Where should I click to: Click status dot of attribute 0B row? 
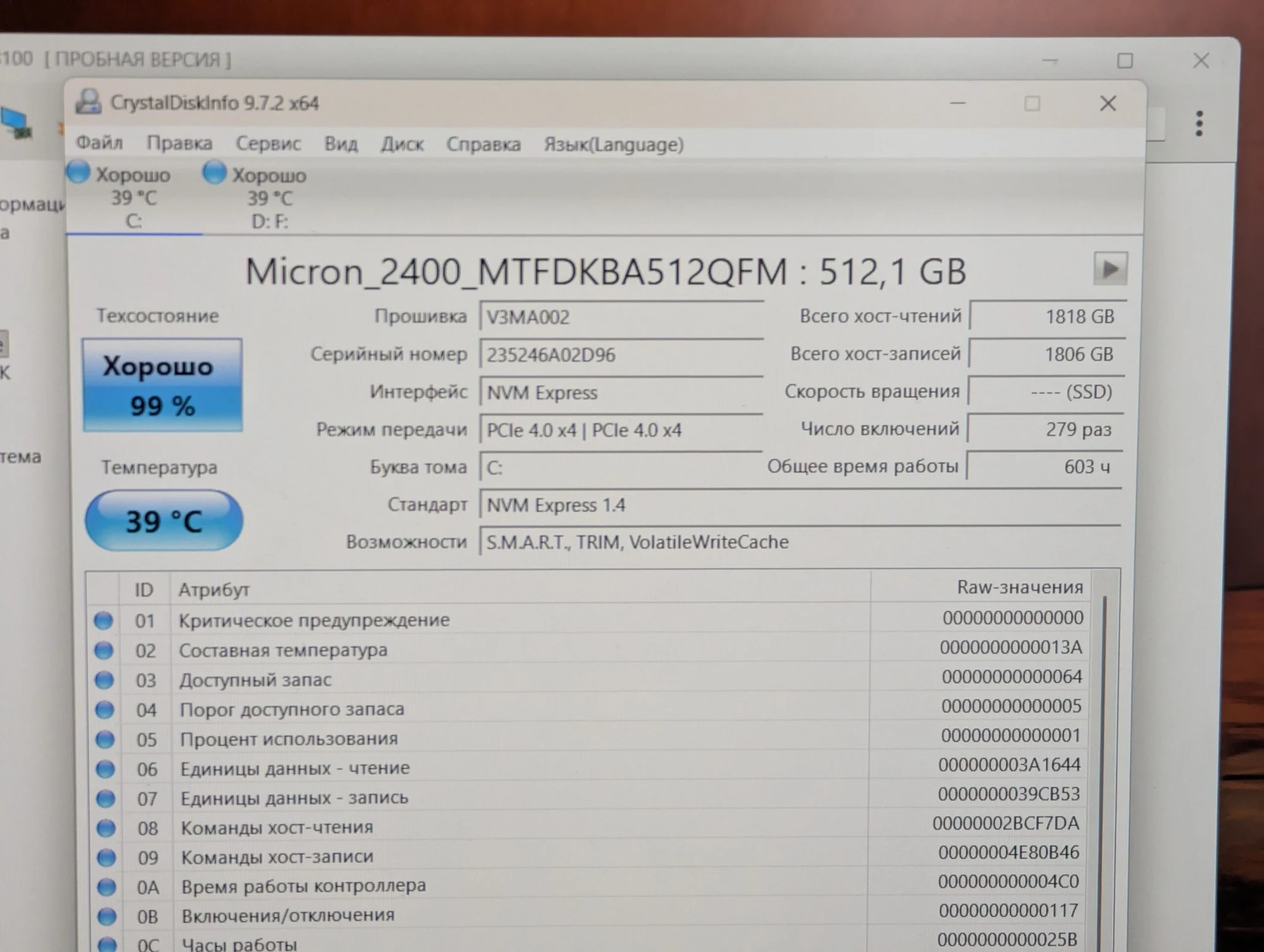click(107, 916)
